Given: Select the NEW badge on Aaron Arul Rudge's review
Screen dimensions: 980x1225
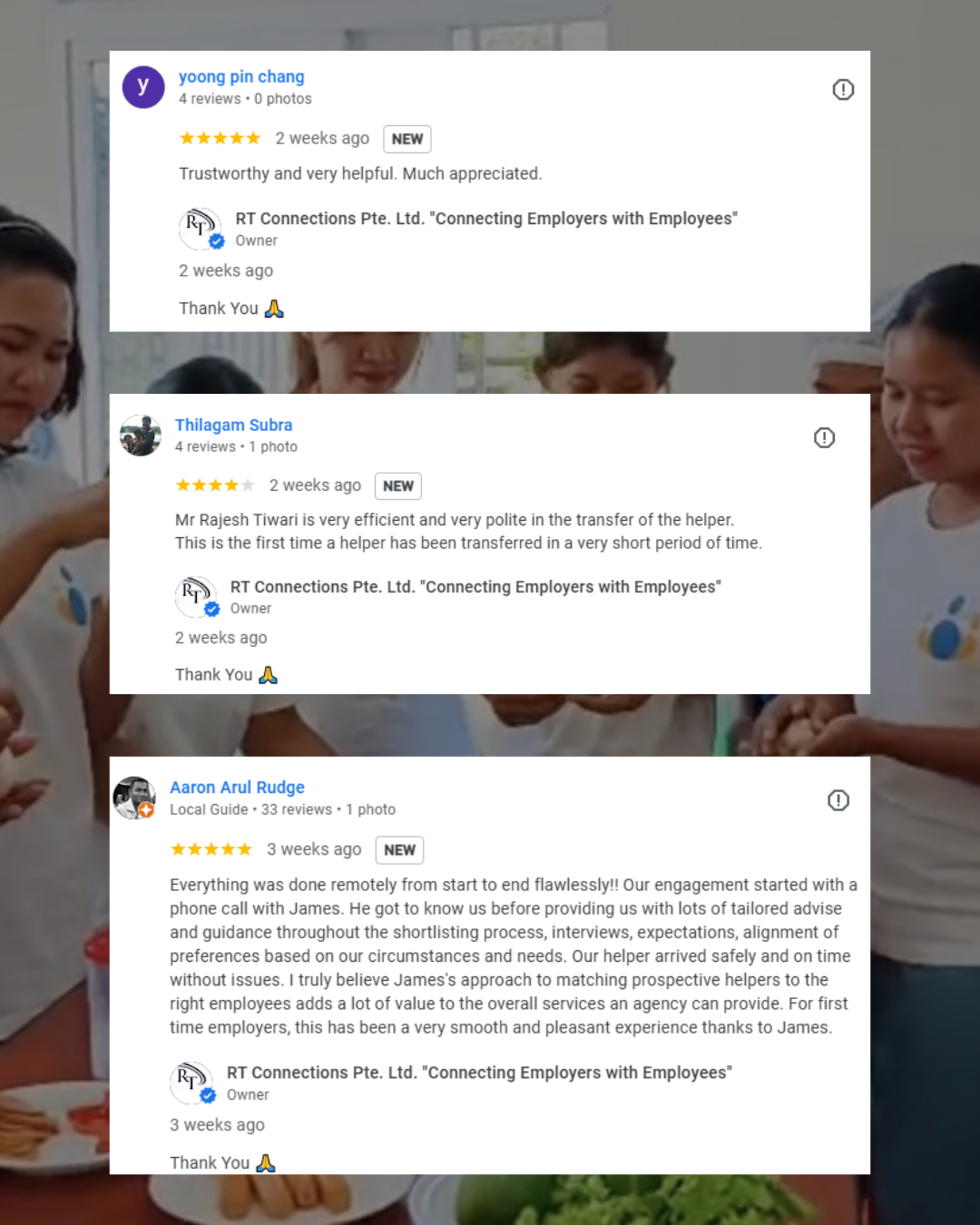Looking at the screenshot, I should pyautogui.click(x=399, y=850).
